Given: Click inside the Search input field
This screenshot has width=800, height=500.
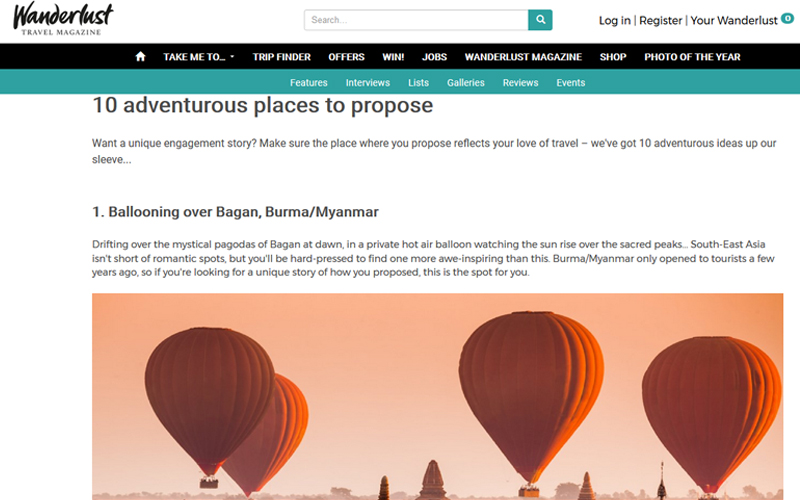Looking at the screenshot, I should pos(416,20).
